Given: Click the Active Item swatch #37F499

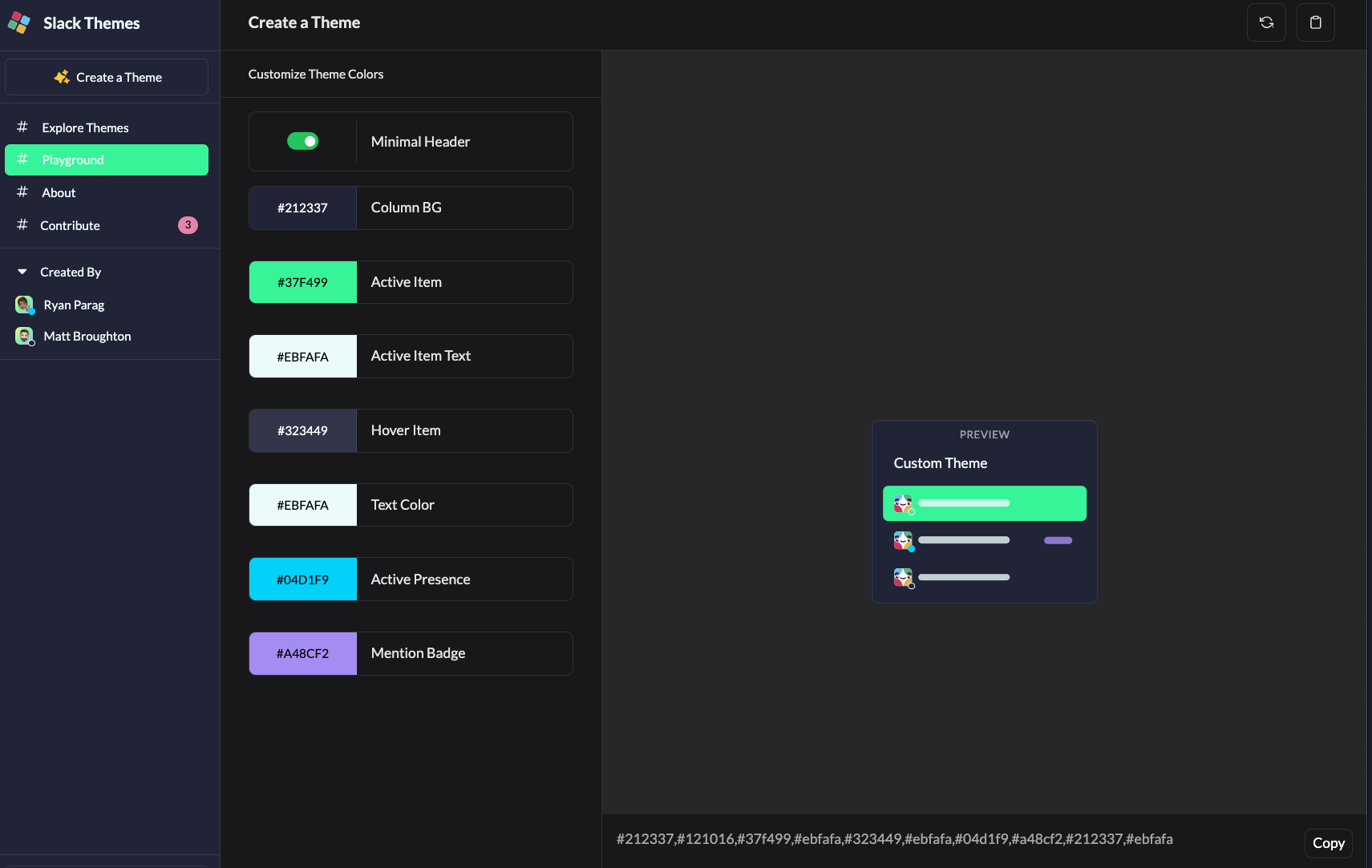Looking at the screenshot, I should (x=303, y=282).
